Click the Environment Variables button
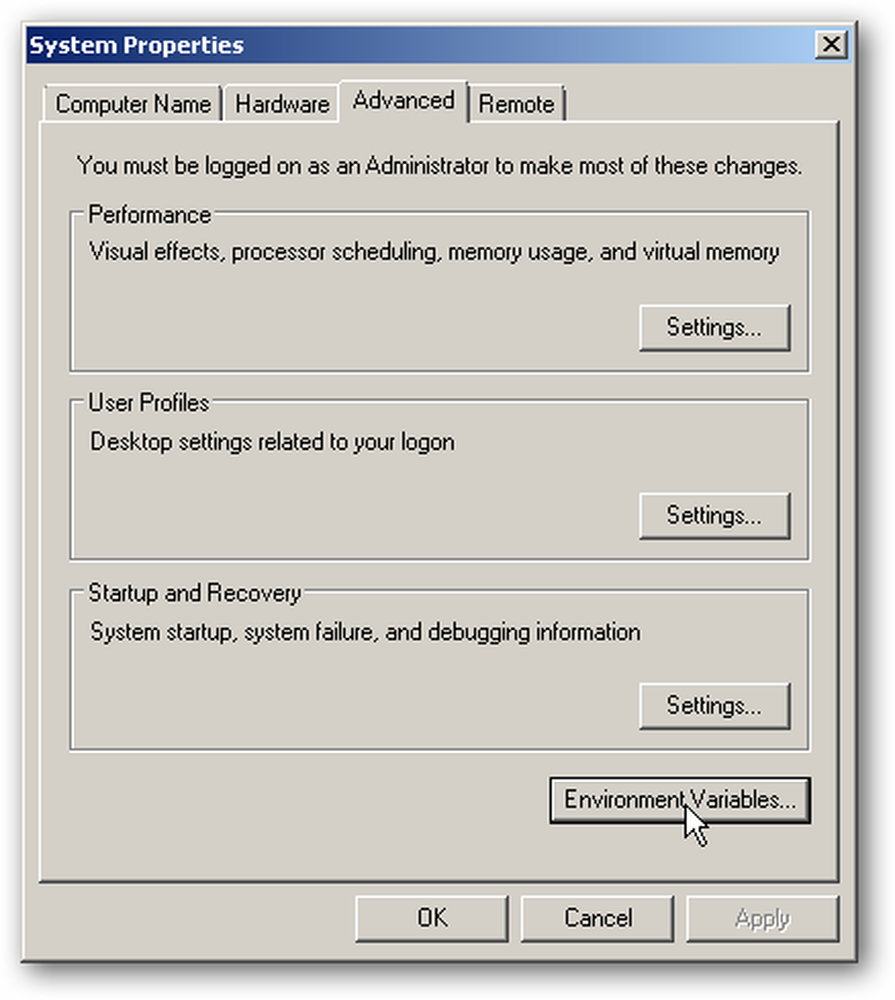 [680, 800]
